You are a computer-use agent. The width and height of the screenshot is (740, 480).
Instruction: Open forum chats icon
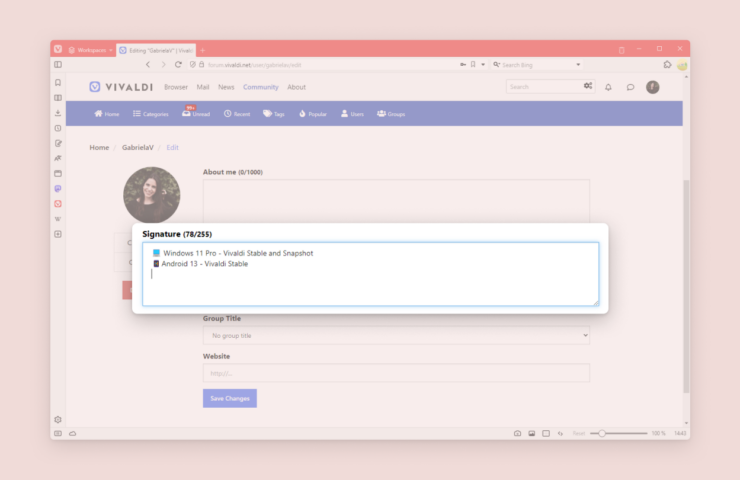tap(630, 87)
